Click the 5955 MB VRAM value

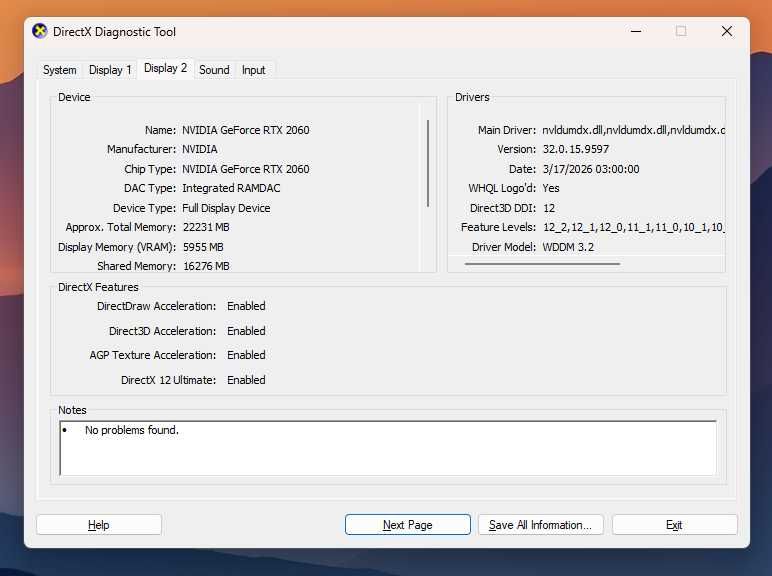click(203, 247)
